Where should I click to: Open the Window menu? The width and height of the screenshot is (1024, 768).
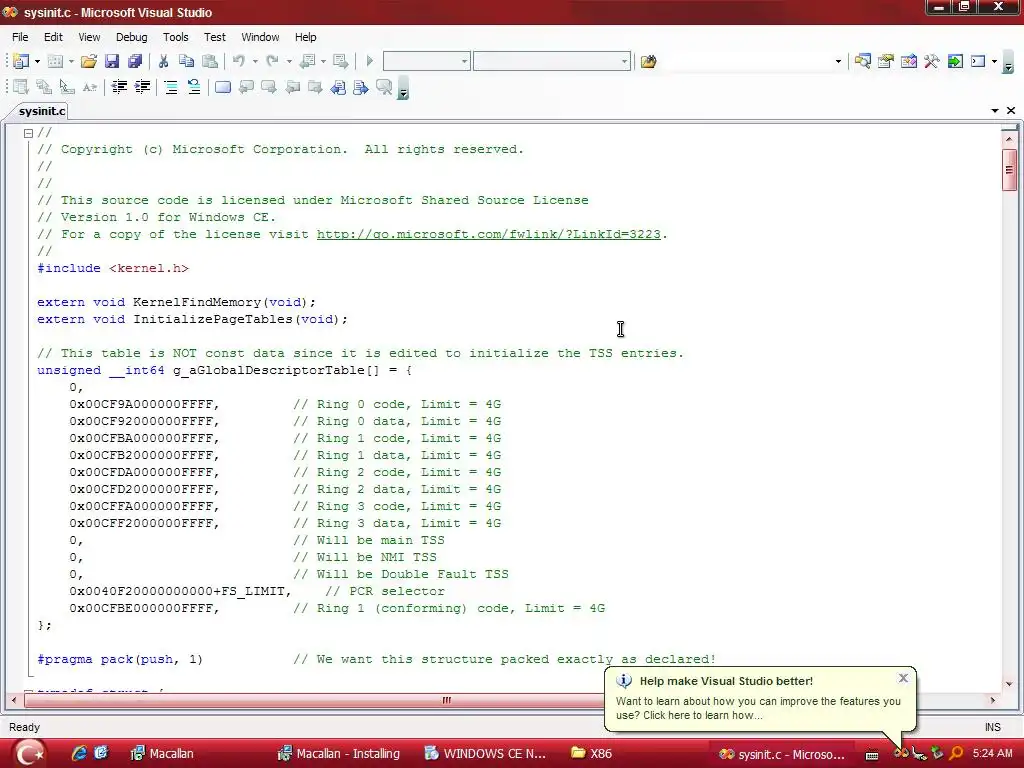pyautogui.click(x=260, y=37)
